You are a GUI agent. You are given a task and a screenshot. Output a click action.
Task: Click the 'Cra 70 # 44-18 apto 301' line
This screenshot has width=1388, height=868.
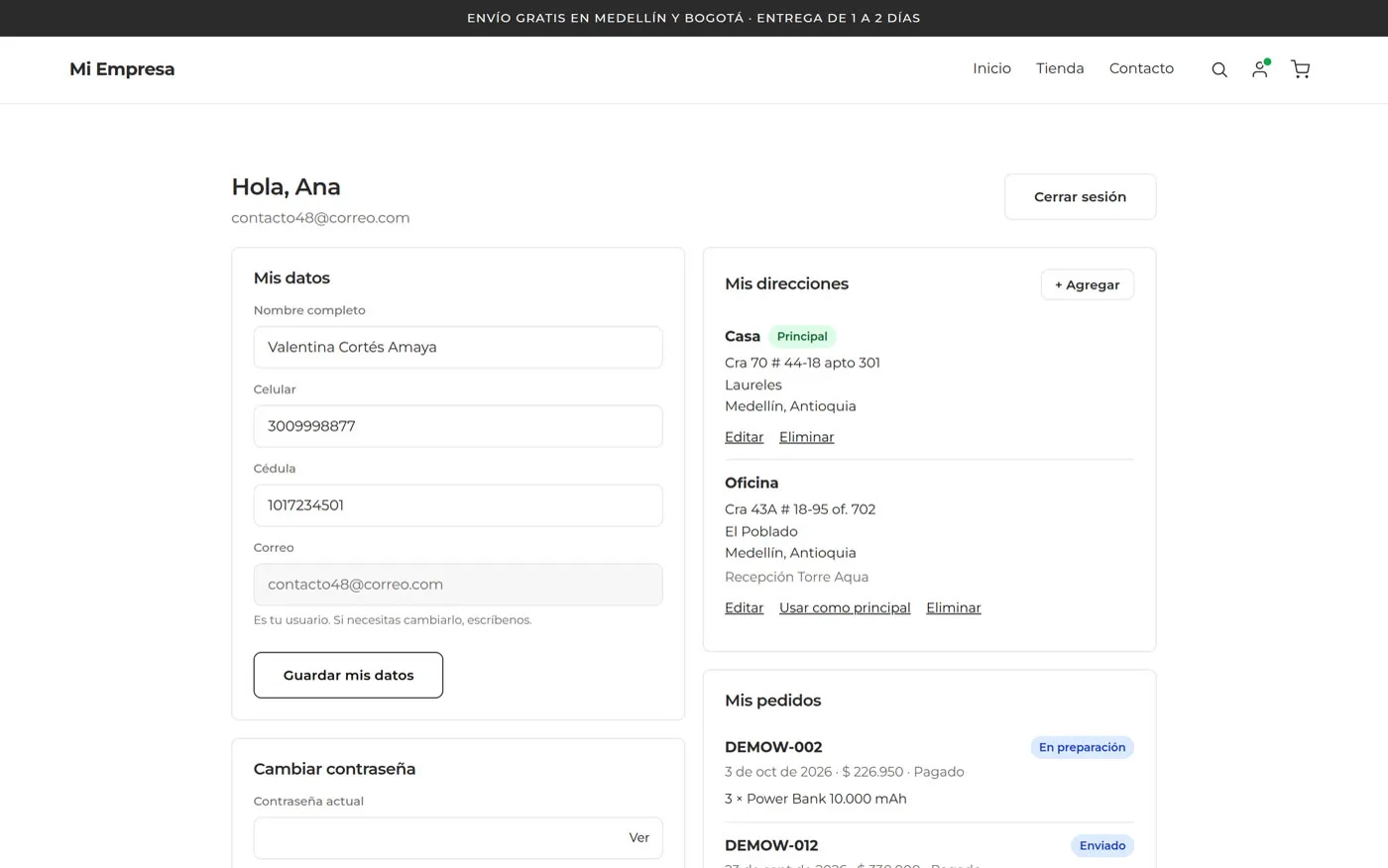click(802, 363)
